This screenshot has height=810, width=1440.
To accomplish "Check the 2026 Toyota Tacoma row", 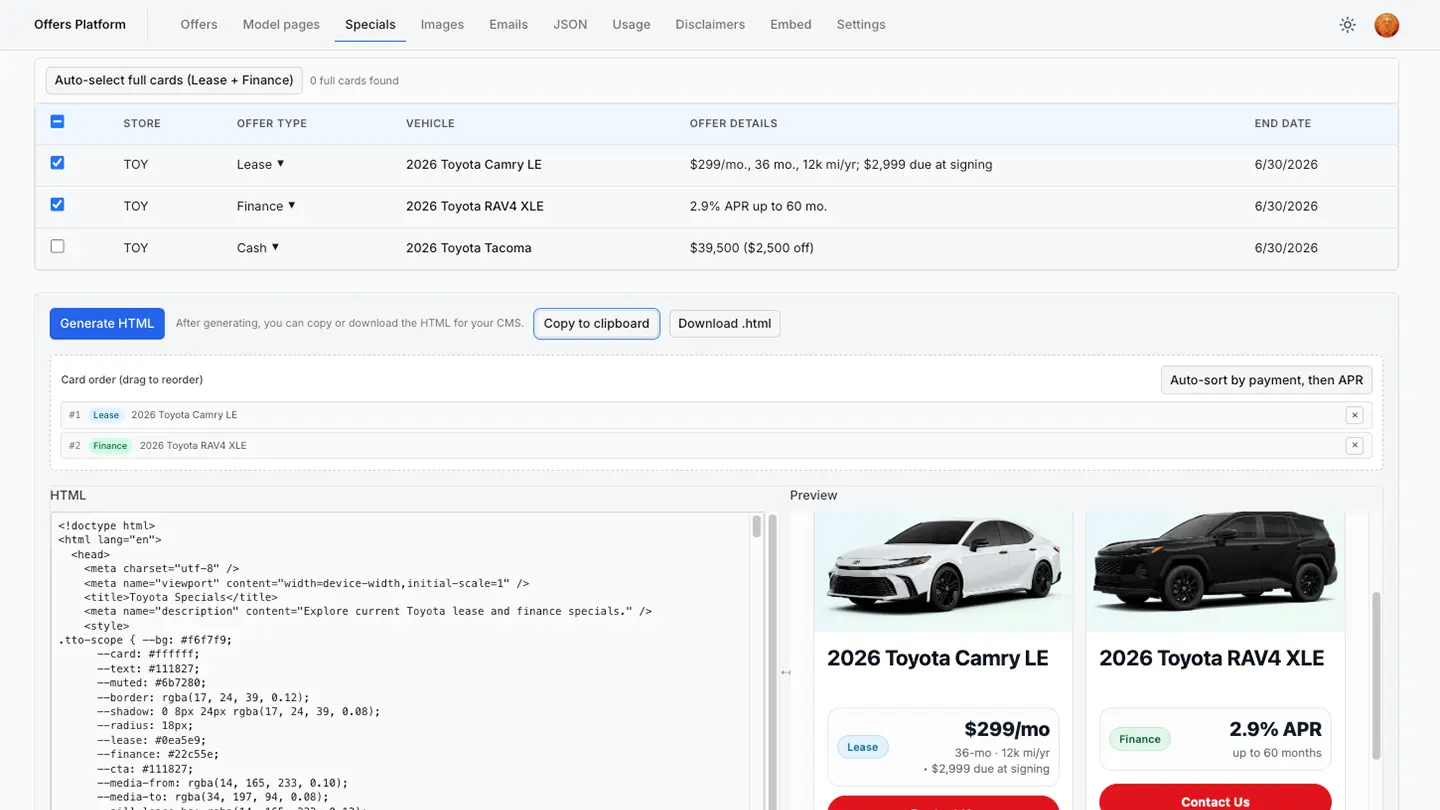I will coord(57,246).
